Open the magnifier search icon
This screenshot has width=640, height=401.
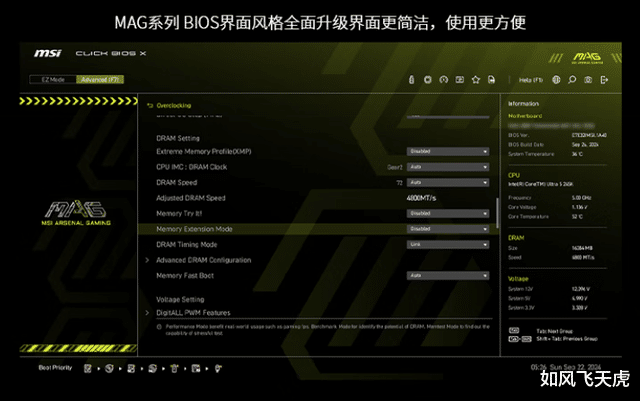coord(572,80)
